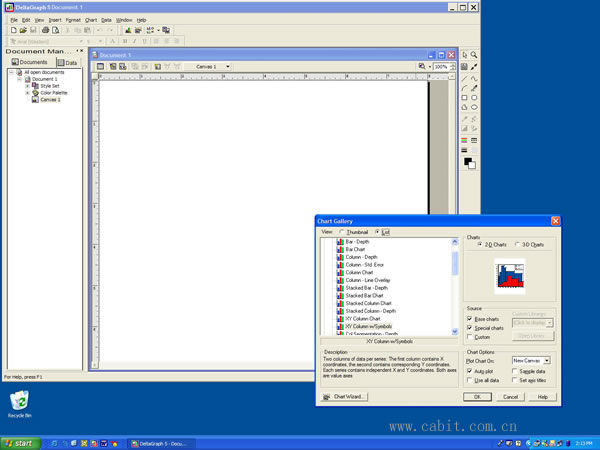This screenshot has height=450, width=600.
Task: Select Canvas 1 in the document tree
Action: click(x=50, y=100)
